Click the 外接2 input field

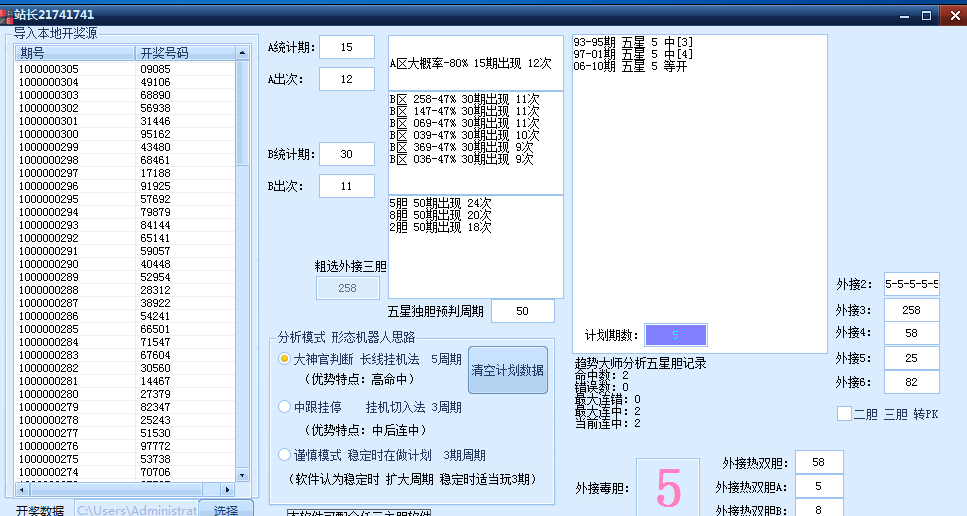click(x=911, y=284)
